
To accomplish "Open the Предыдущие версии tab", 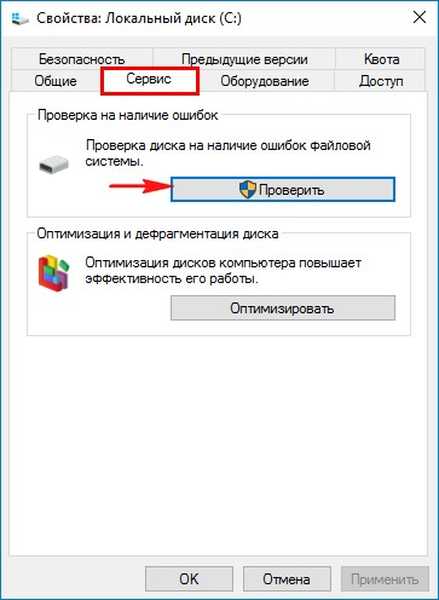I will point(244,59).
